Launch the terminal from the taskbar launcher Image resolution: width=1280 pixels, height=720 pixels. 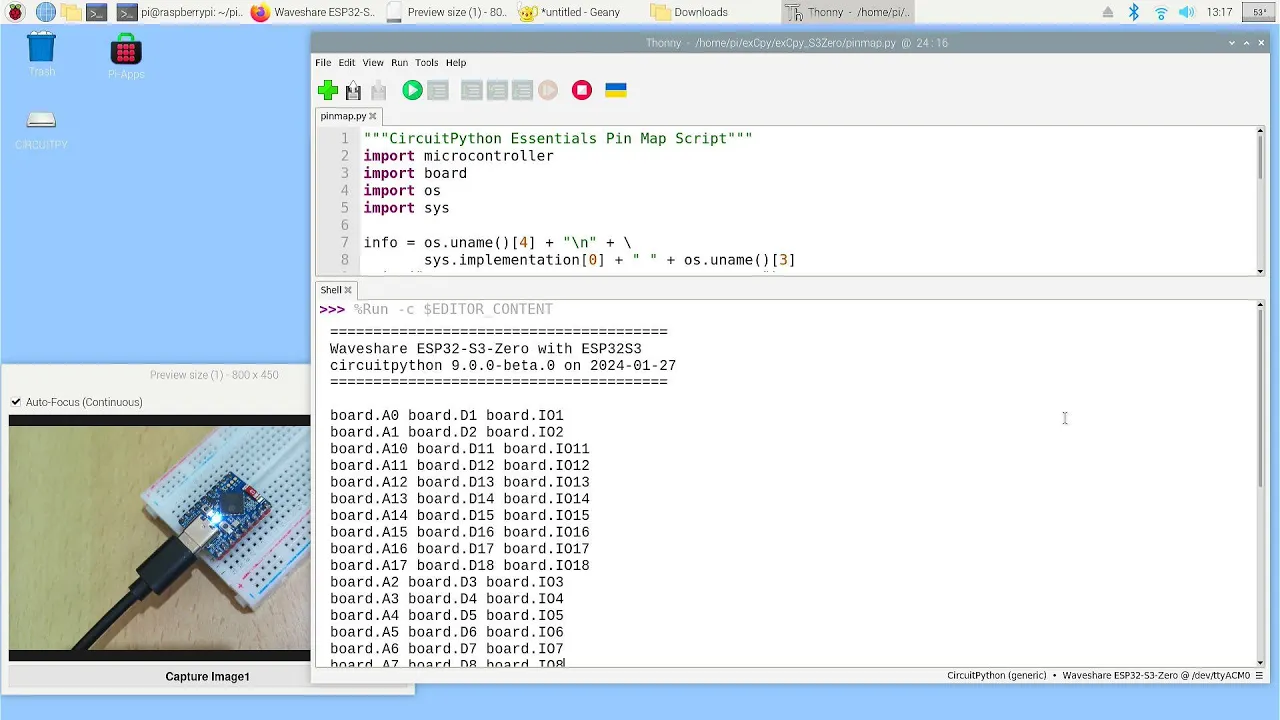tap(97, 12)
